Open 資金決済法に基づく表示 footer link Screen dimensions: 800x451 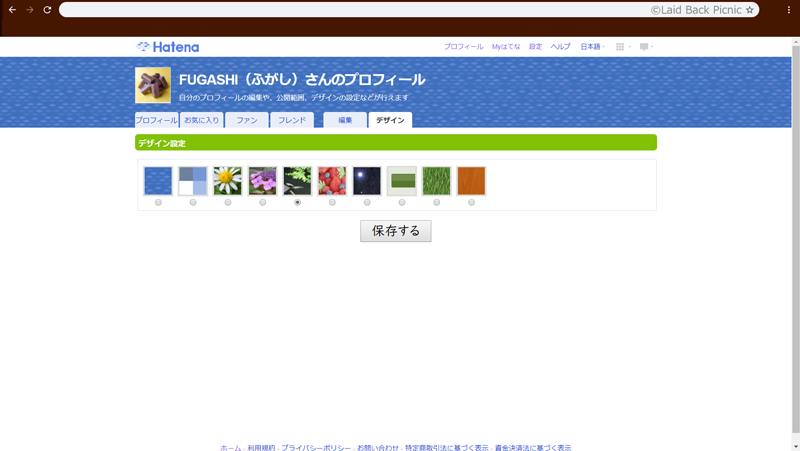(x=533, y=447)
